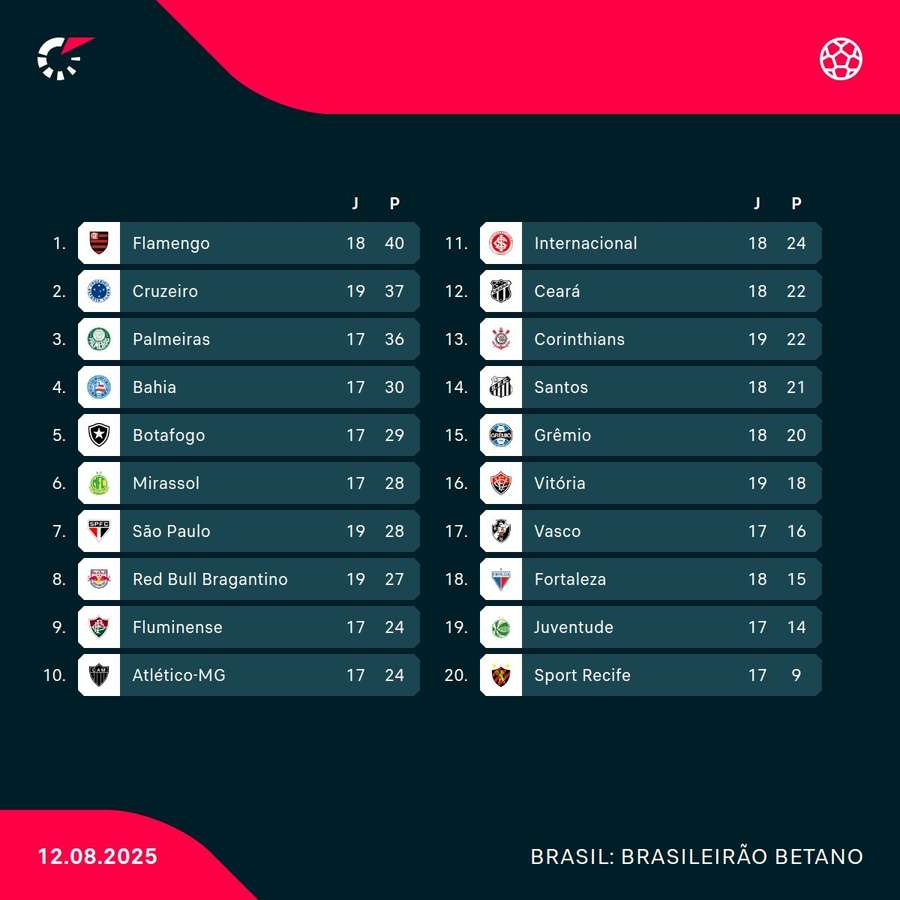
Task: Select the Red Bull Bragantino logo
Action: pyautogui.click(x=99, y=579)
